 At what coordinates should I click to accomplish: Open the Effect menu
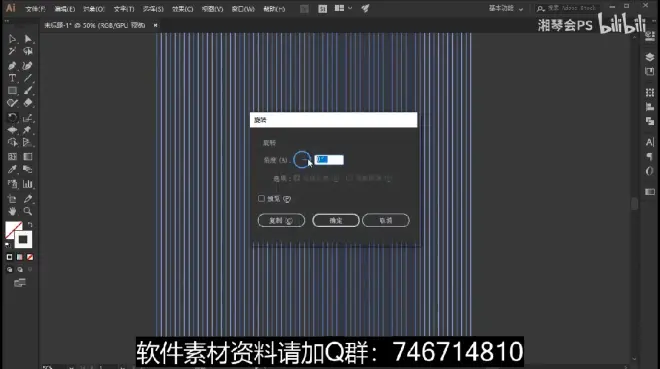[x=182, y=9]
